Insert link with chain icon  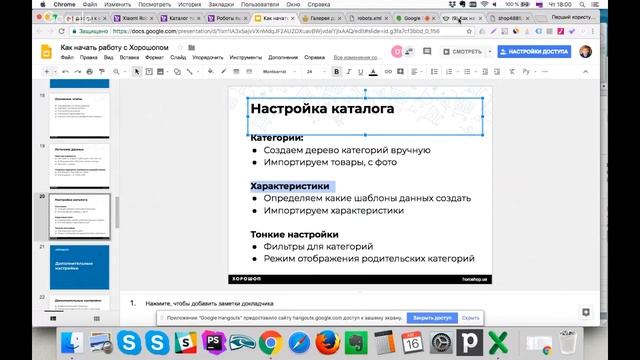pos(388,72)
